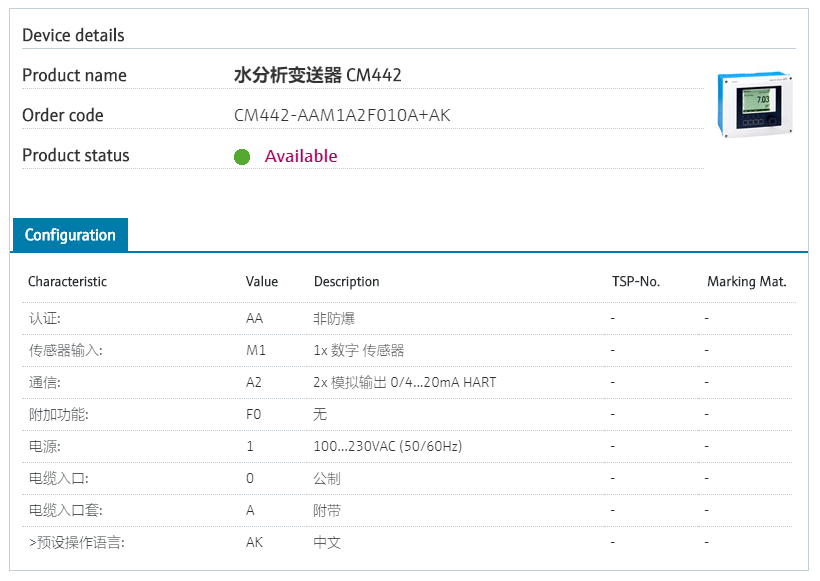The height and width of the screenshot is (581, 820).
Task: Click the Available product status link
Action: 300,156
